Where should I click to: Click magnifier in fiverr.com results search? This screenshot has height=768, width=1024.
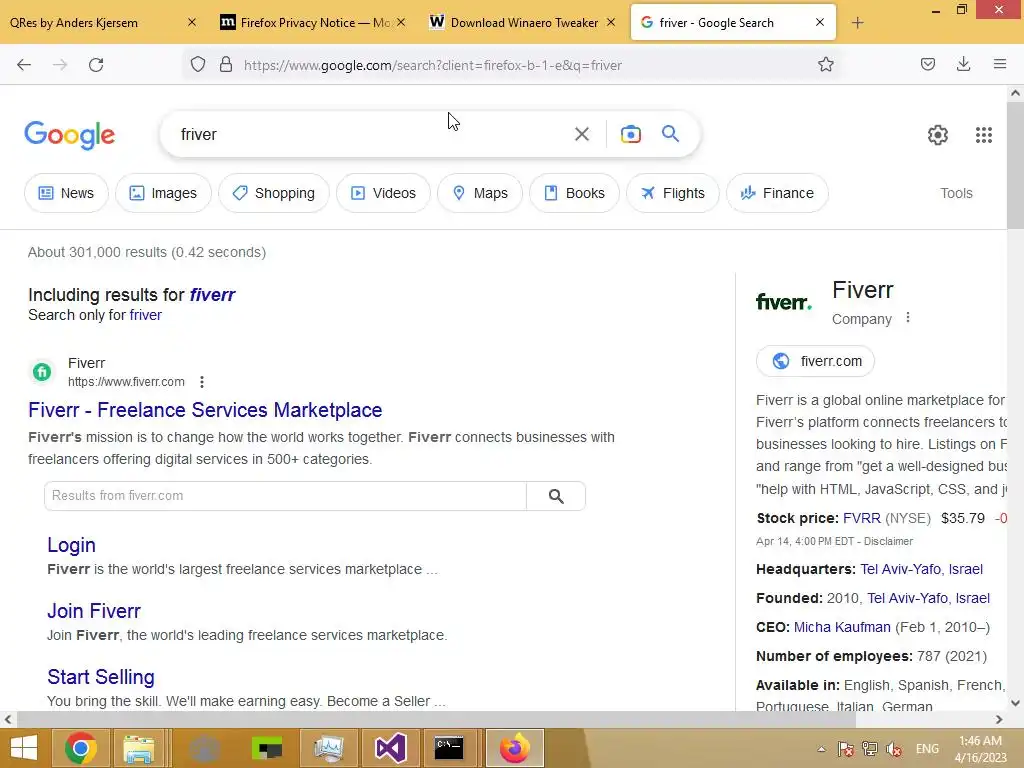[x=556, y=496]
